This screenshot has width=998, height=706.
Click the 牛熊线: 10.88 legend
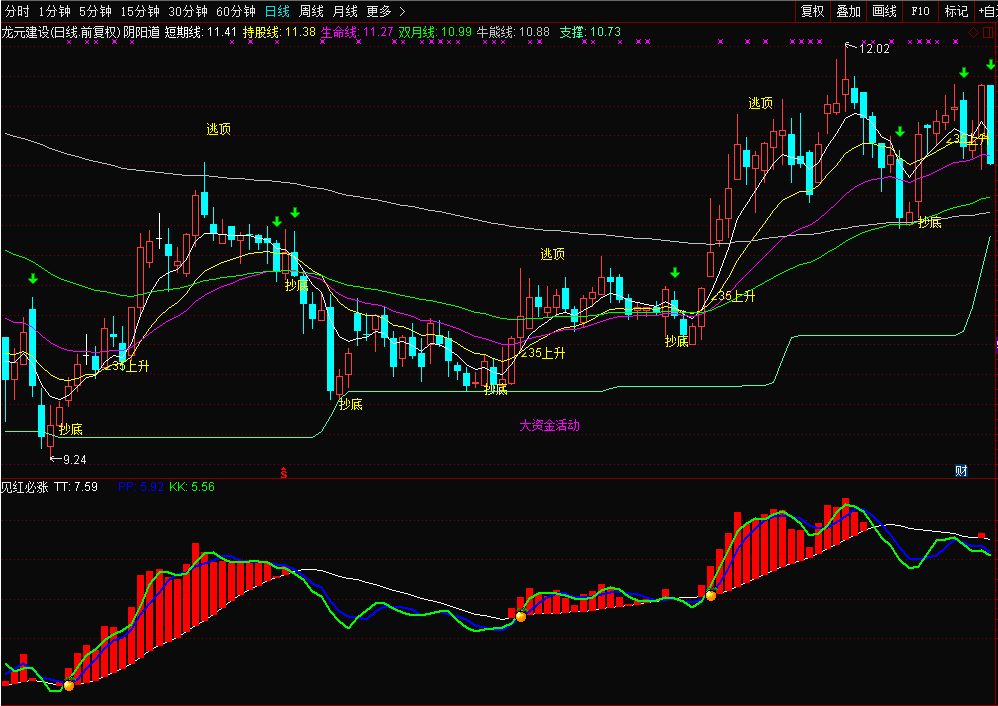(514, 32)
